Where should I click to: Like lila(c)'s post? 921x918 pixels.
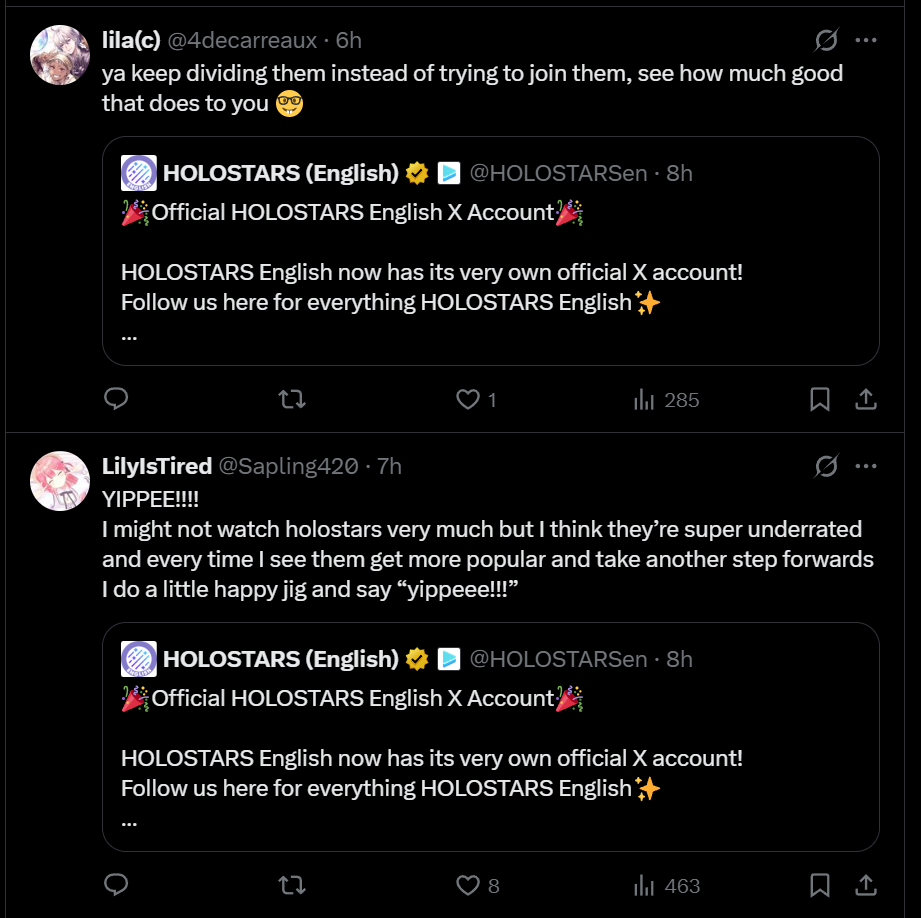tap(467, 400)
